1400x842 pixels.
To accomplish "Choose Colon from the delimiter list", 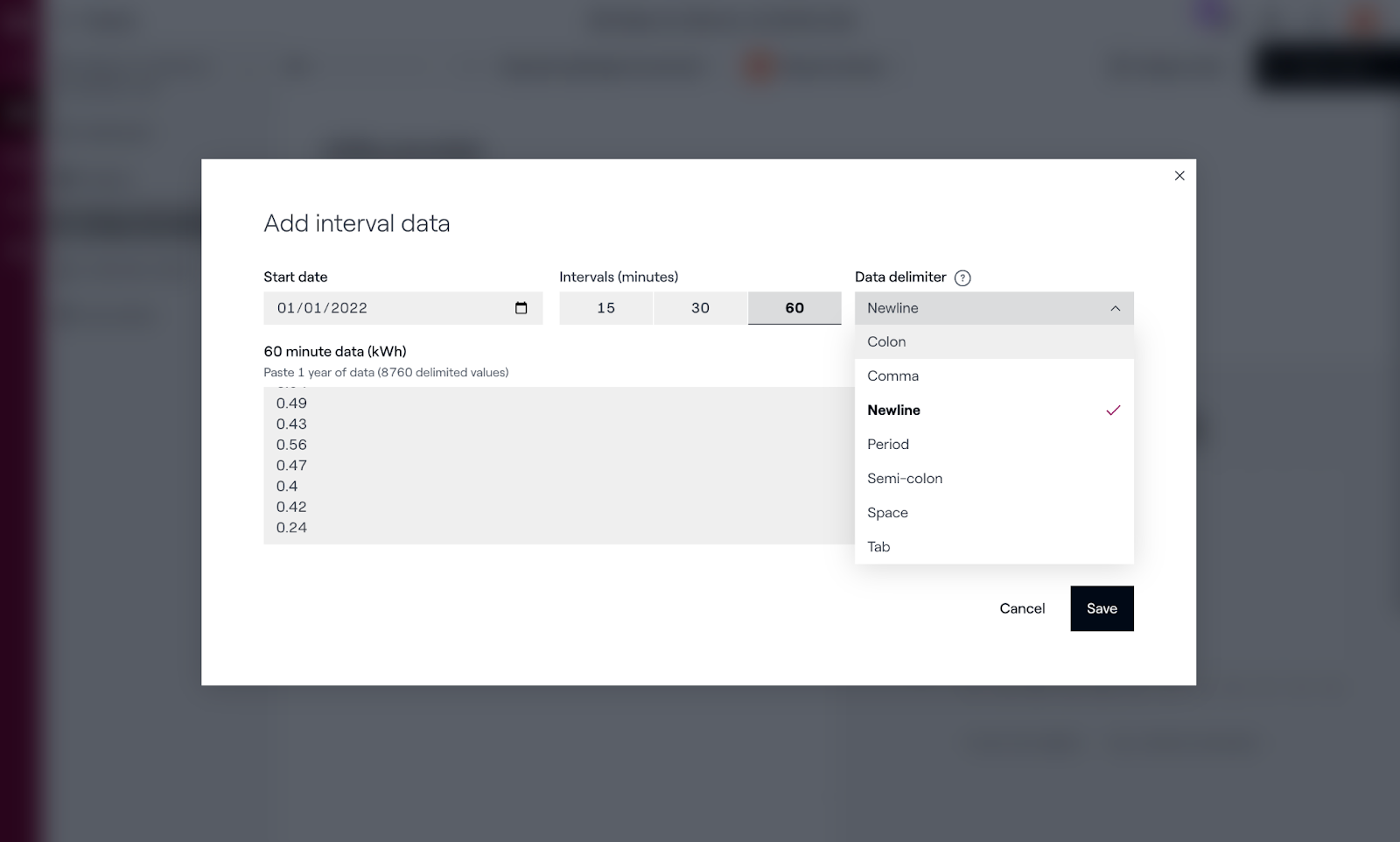I will click(886, 342).
